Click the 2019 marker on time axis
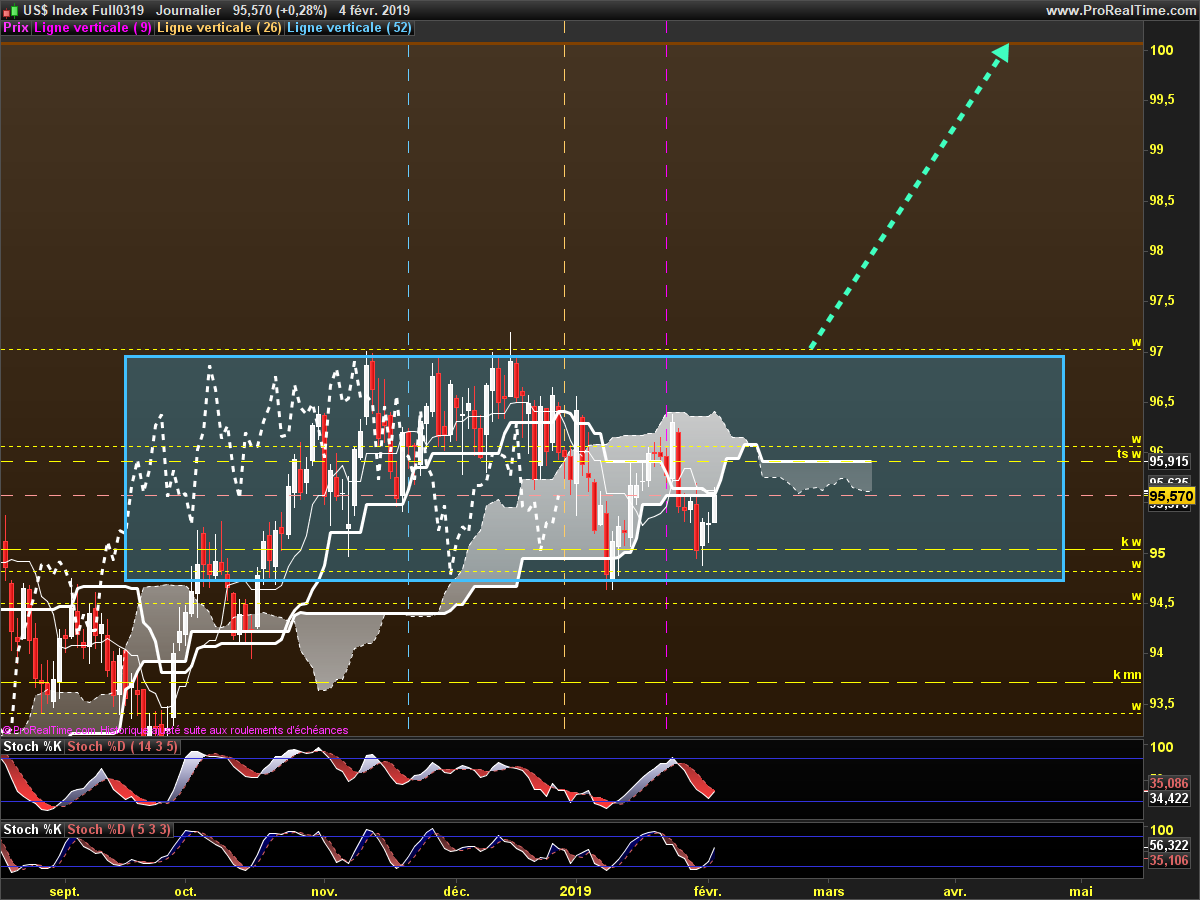Screen dimensions: 1200x900 click(575, 891)
